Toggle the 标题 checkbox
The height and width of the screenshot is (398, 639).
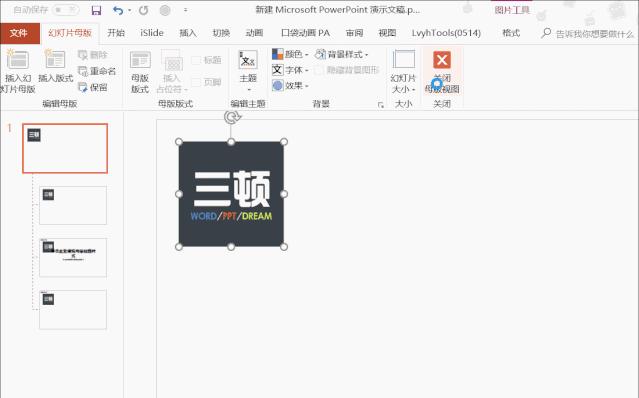coord(206,60)
